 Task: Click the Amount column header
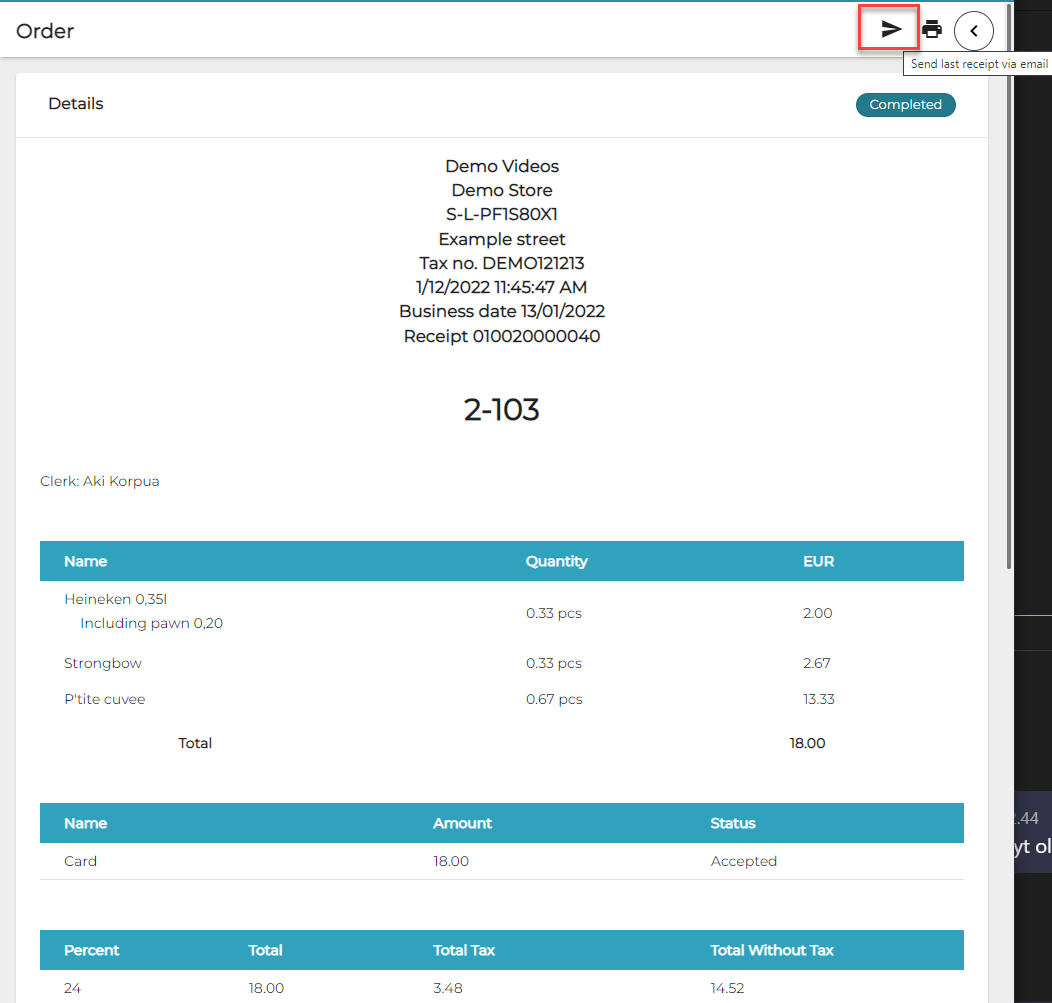point(462,823)
